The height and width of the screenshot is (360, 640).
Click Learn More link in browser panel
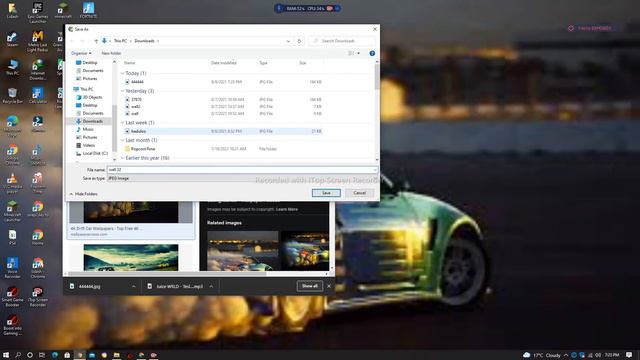coord(287,209)
